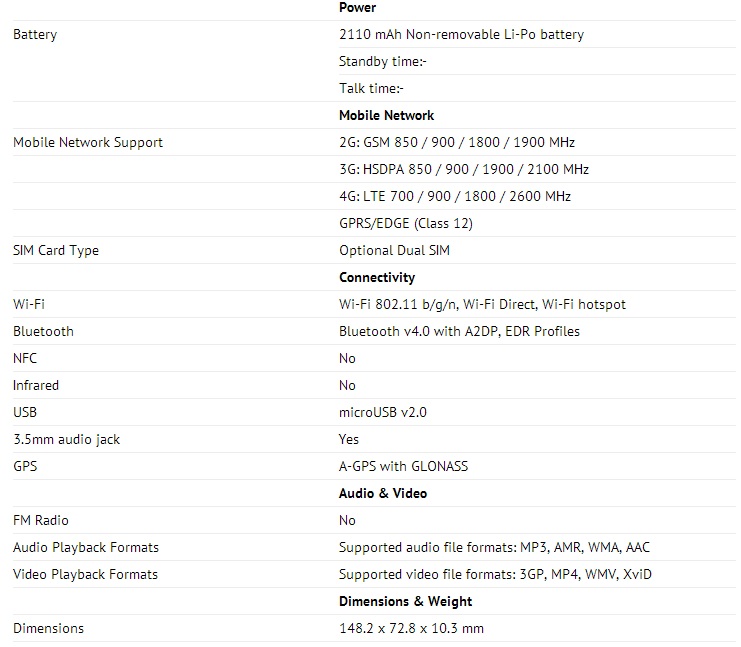Select the GPRS/EDGE (Class 12) text
This screenshot has height=647, width=741.
click(x=406, y=224)
